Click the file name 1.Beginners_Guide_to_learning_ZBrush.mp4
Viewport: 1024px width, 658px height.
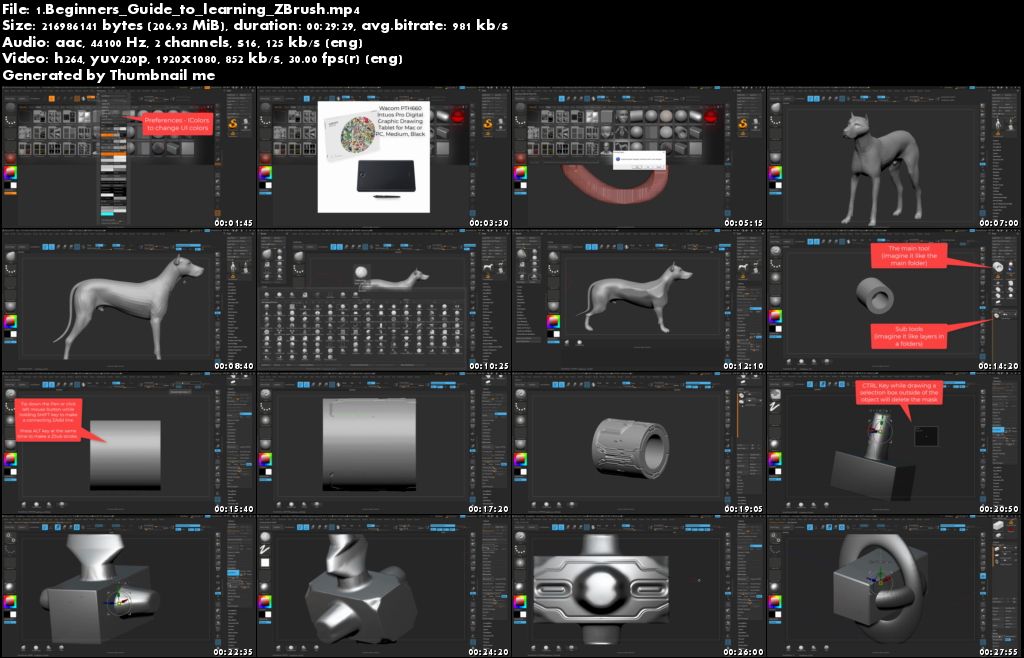[199, 10]
